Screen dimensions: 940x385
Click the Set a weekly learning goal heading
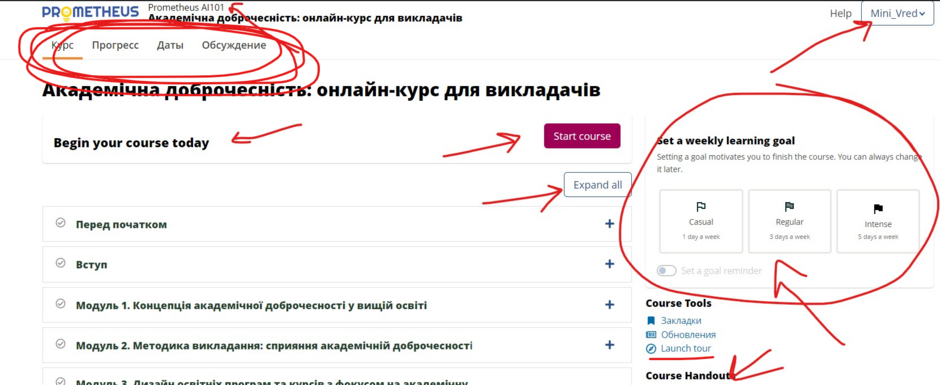pyautogui.click(x=726, y=141)
